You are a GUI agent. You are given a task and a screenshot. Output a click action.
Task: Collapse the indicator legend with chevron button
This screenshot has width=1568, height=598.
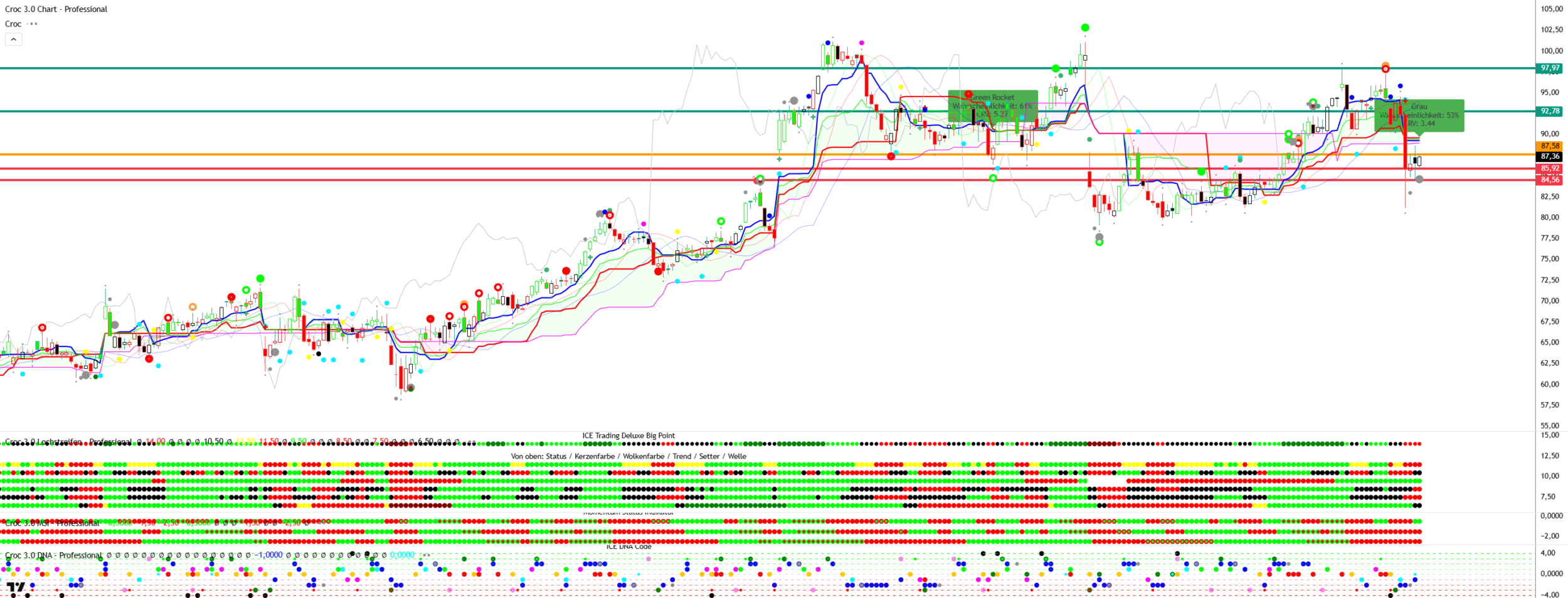pos(13,40)
